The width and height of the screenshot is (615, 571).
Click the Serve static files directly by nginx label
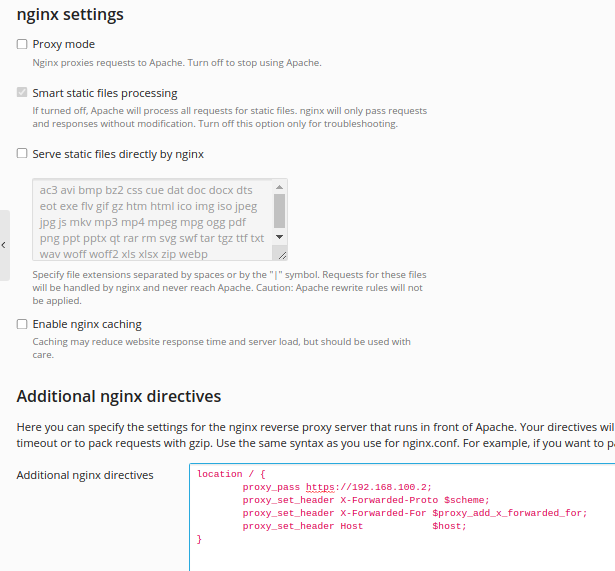coord(118,154)
